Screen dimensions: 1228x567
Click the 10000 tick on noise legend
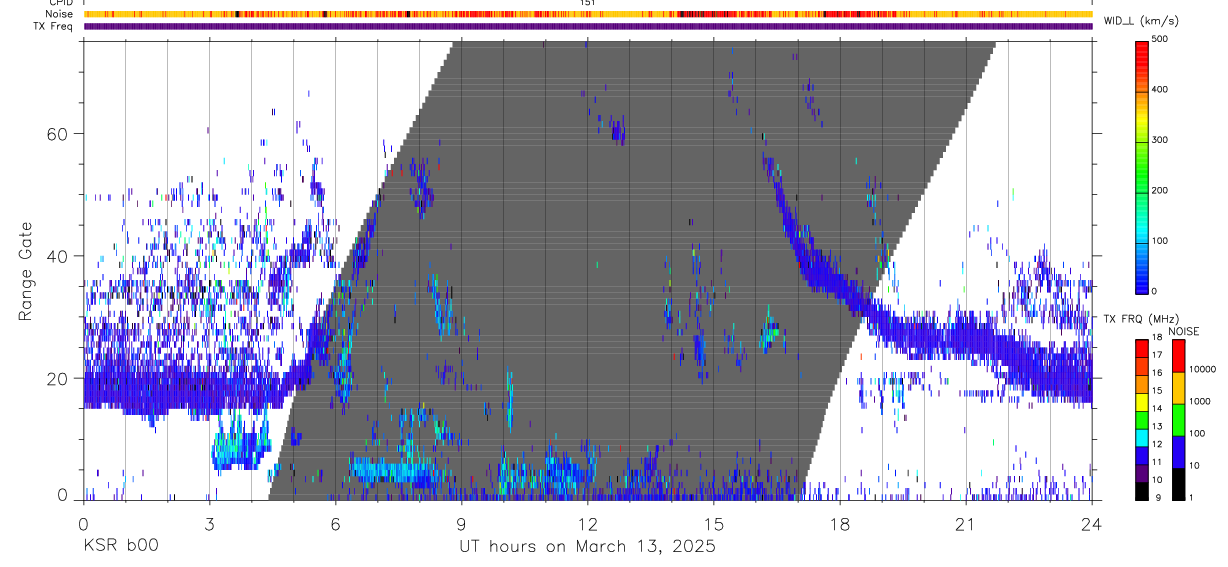(1201, 369)
